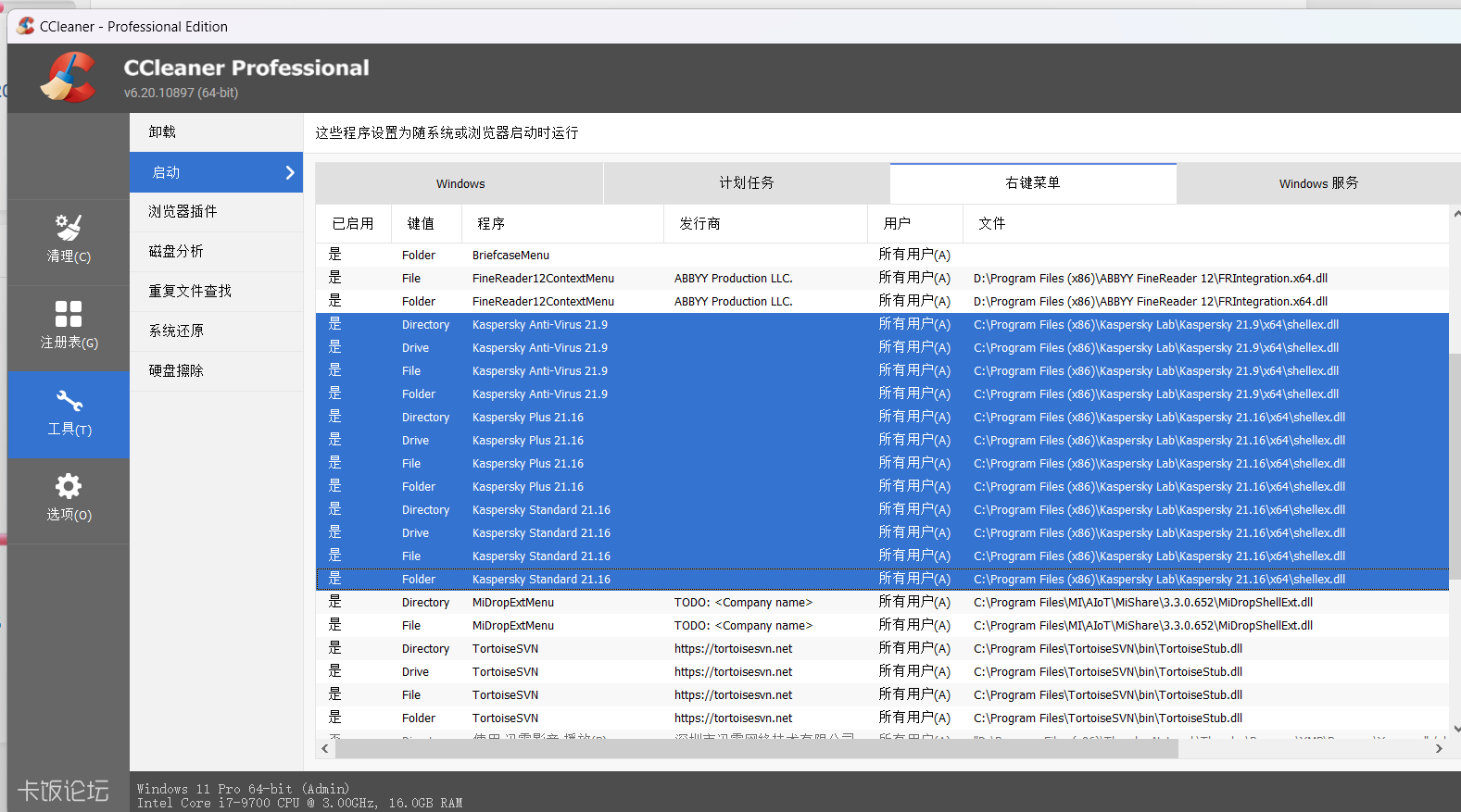Click the list's vertical scrollbar thumb
Image resolution: width=1461 pixels, height=812 pixels.
point(1455,466)
